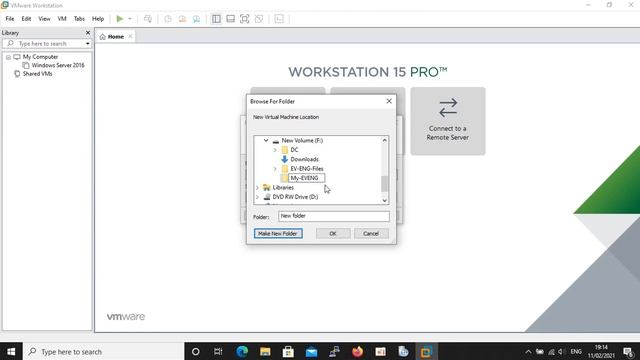The height and width of the screenshot is (360, 640).
Task: Click the revert snapshot toolbar icon
Action: [182, 19]
